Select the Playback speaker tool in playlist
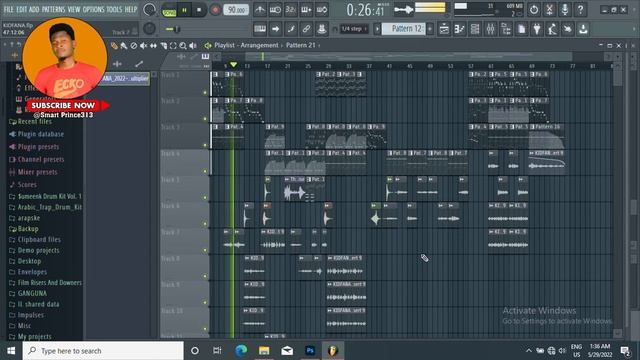 click(193, 46)
